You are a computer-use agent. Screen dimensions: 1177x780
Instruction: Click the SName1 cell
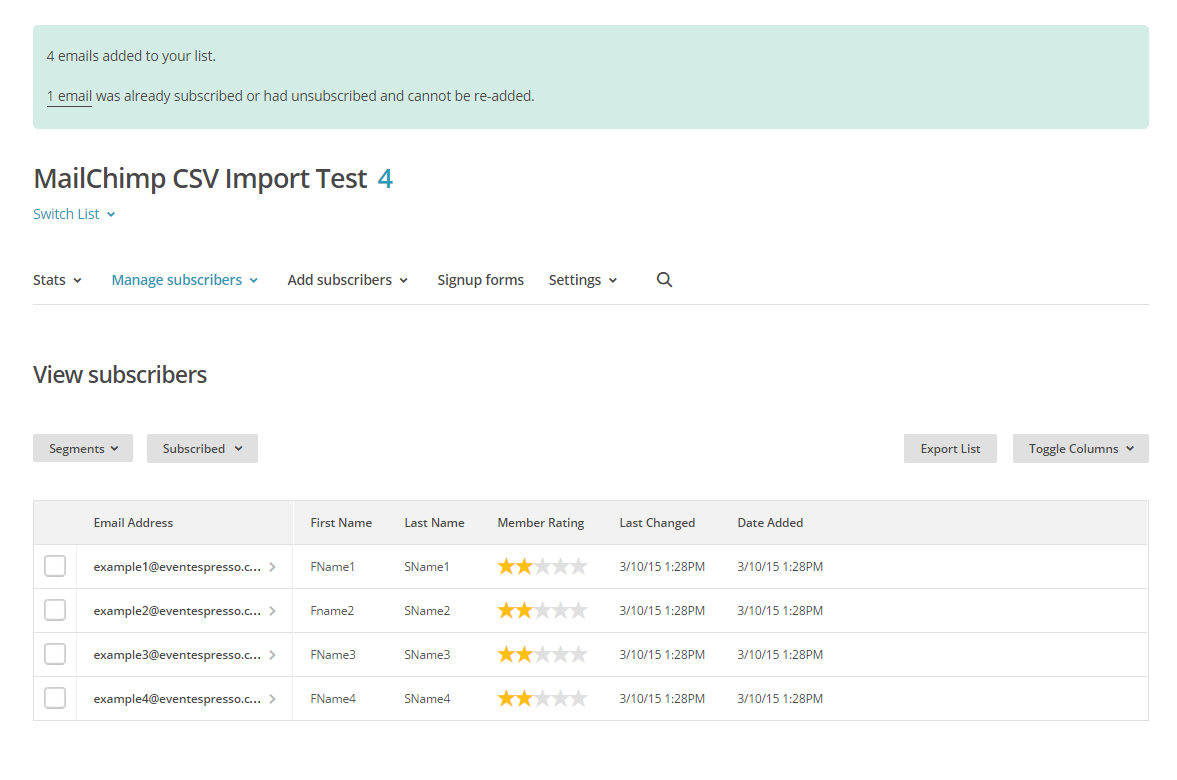pyautogui.click(x=426, y=567)
